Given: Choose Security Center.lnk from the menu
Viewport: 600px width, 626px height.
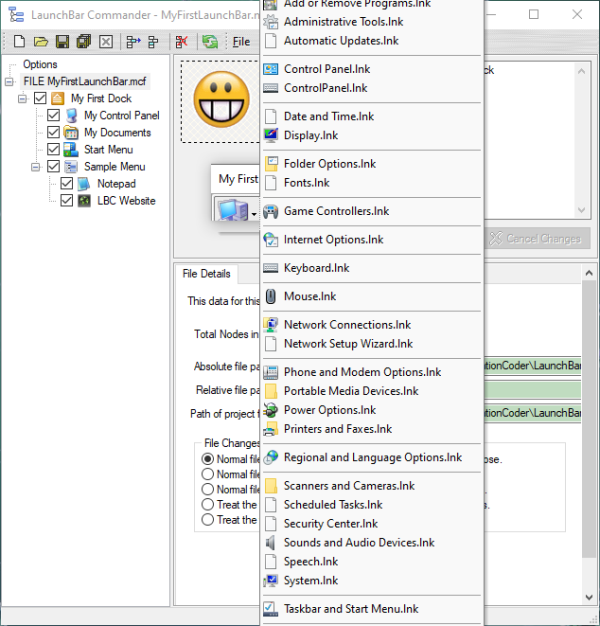Looking at the screenshot, I should tap(372, 524).
